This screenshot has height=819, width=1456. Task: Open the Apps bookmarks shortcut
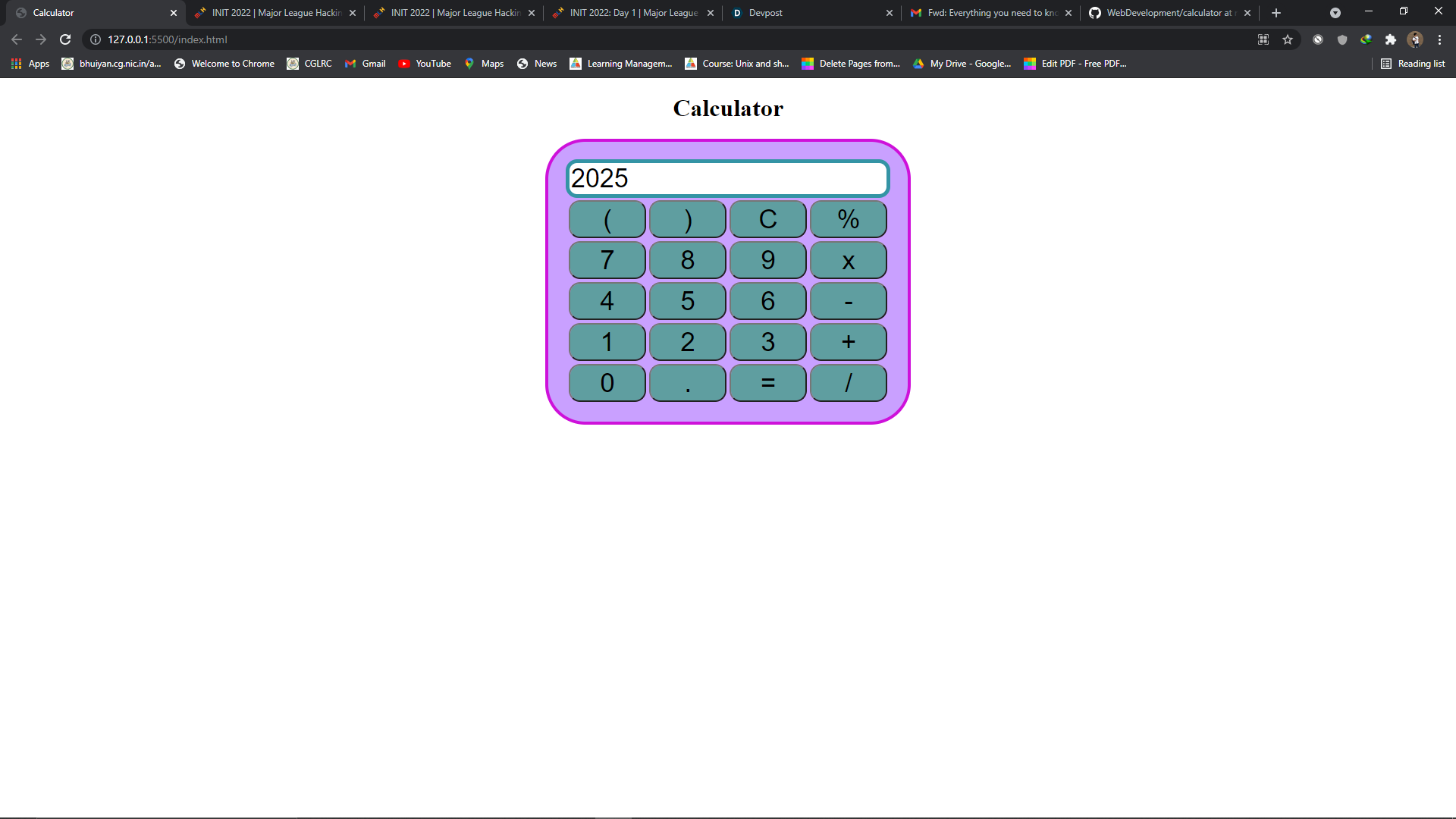[30, 64]
